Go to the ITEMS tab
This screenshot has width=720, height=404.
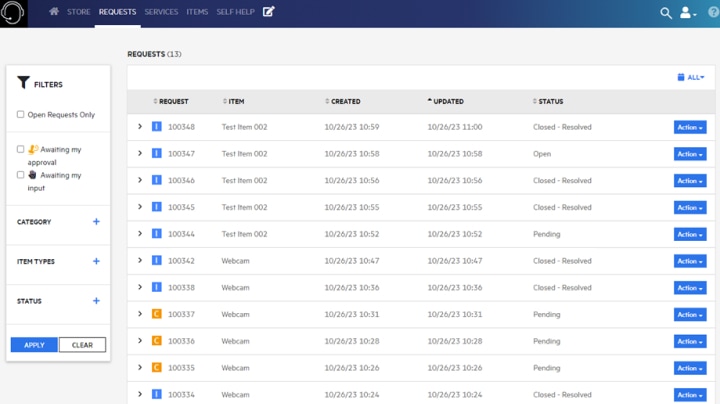pos(197,12)
